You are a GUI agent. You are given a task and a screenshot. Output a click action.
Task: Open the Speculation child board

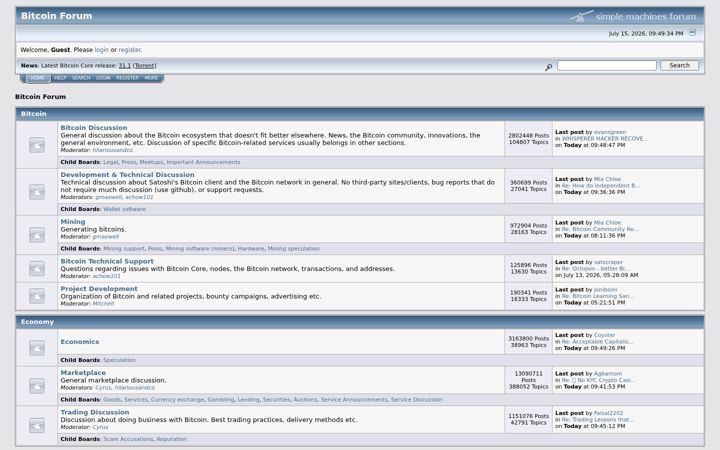tap(119, 360)
